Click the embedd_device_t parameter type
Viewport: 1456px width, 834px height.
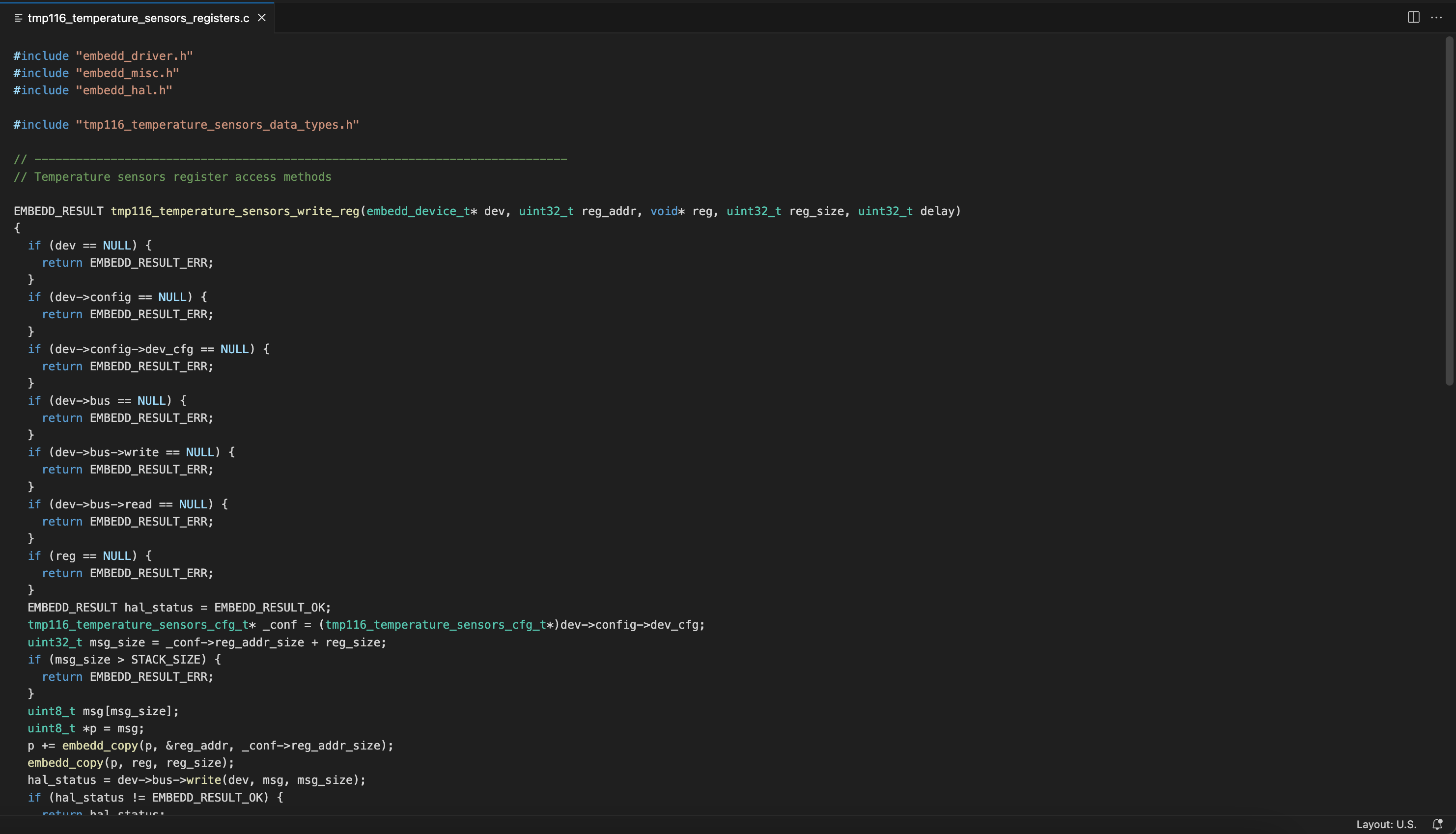[x=418, y=211]
